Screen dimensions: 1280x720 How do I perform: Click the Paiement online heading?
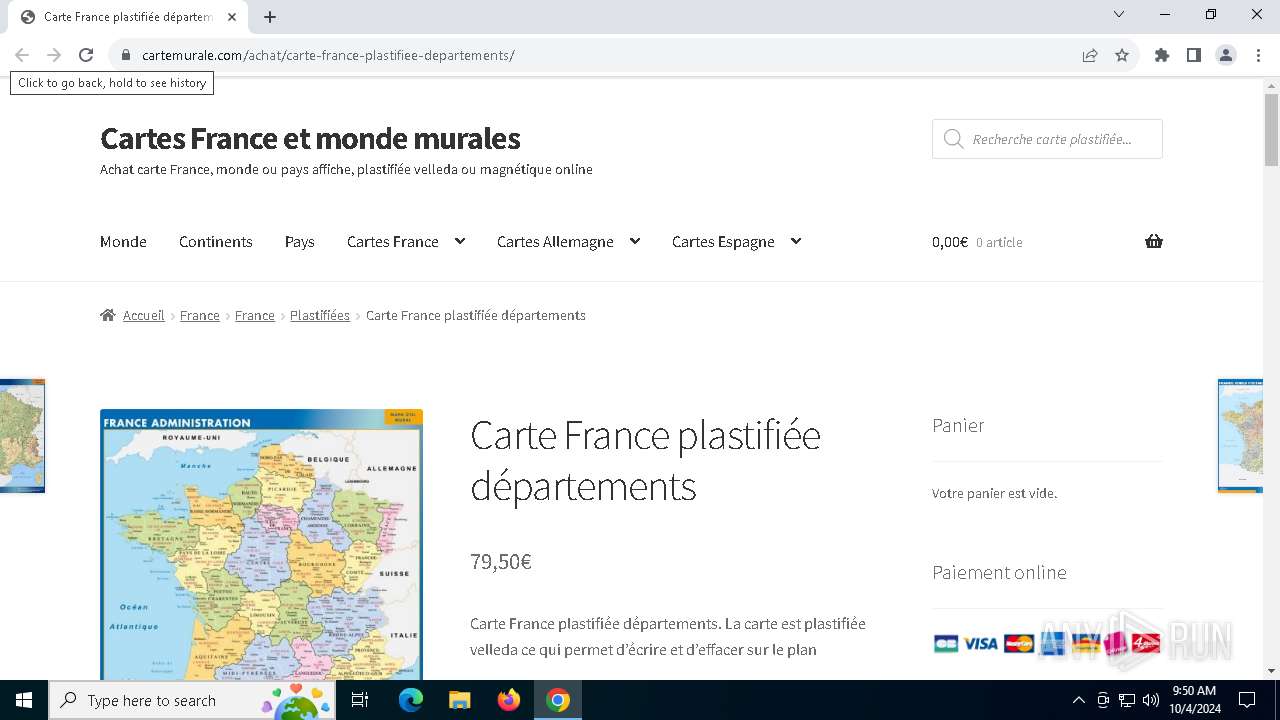999,572
